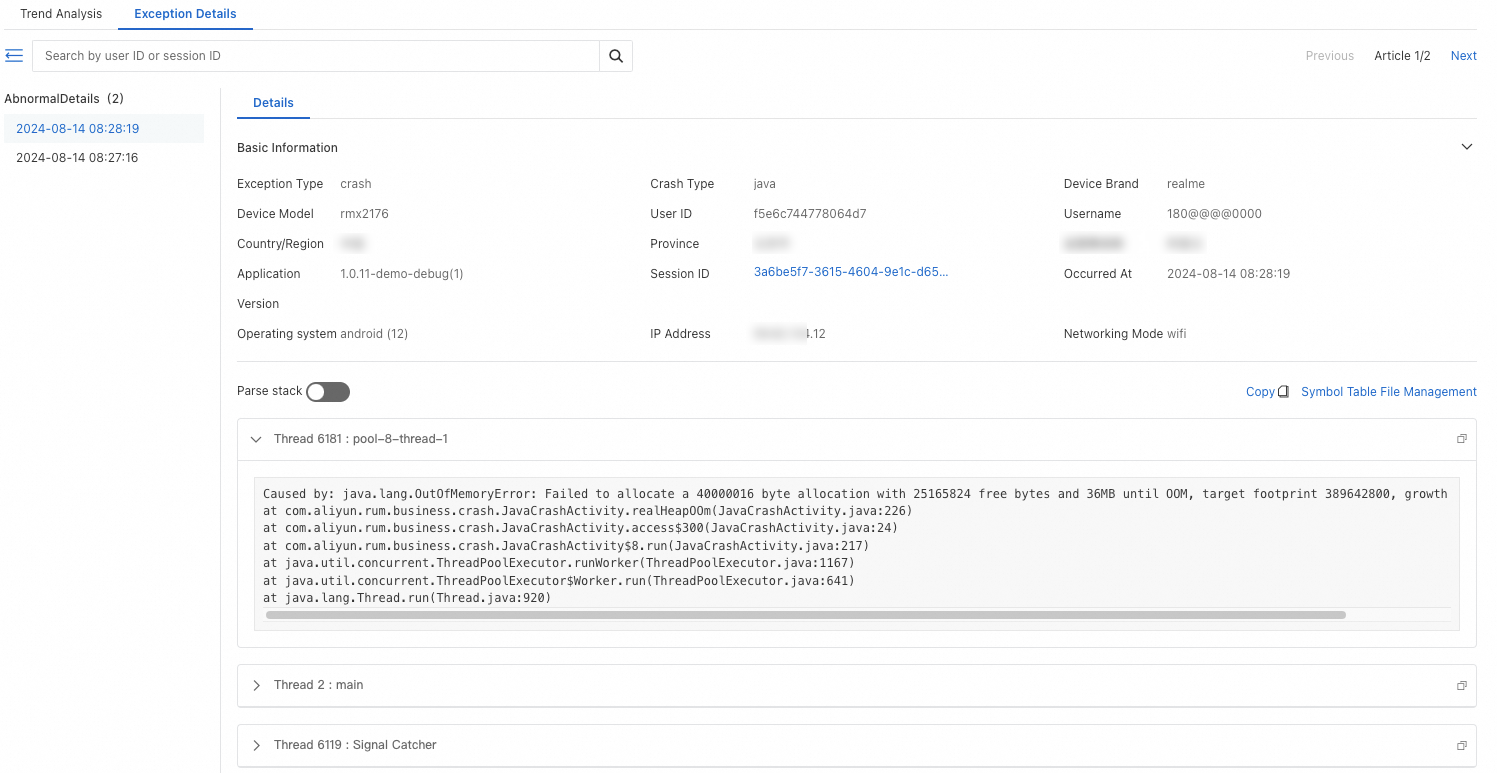Click the java.lang.Thread.run stack frame

click(407, 598)
